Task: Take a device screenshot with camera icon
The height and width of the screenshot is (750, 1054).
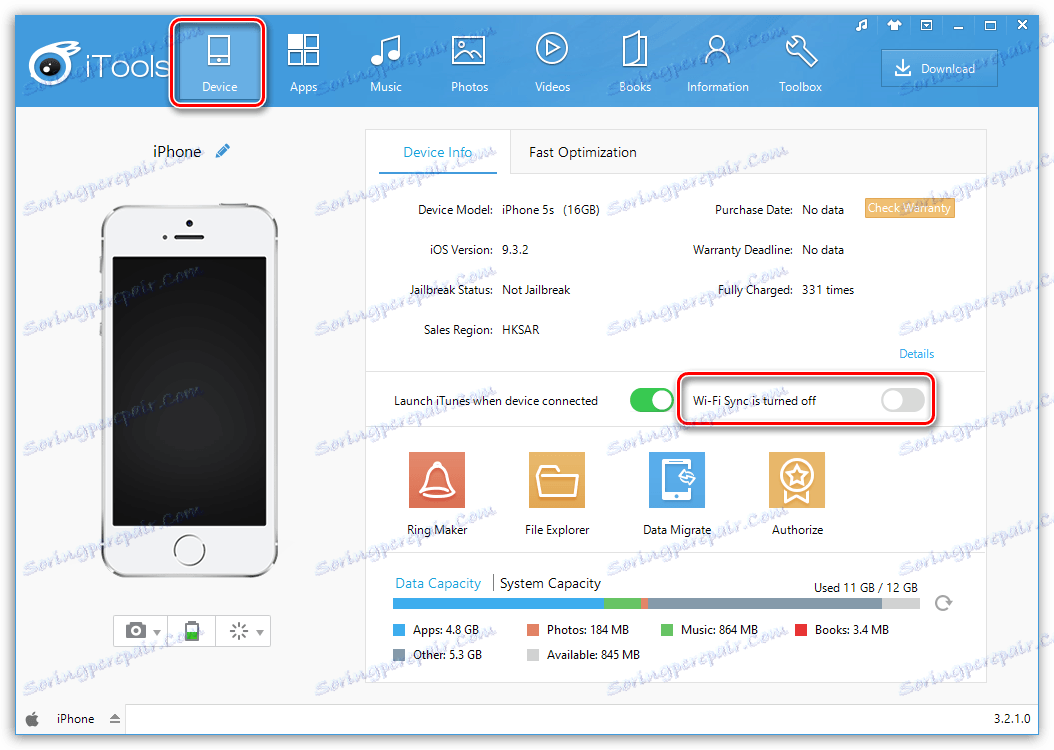Action: (x=136, y=631)
